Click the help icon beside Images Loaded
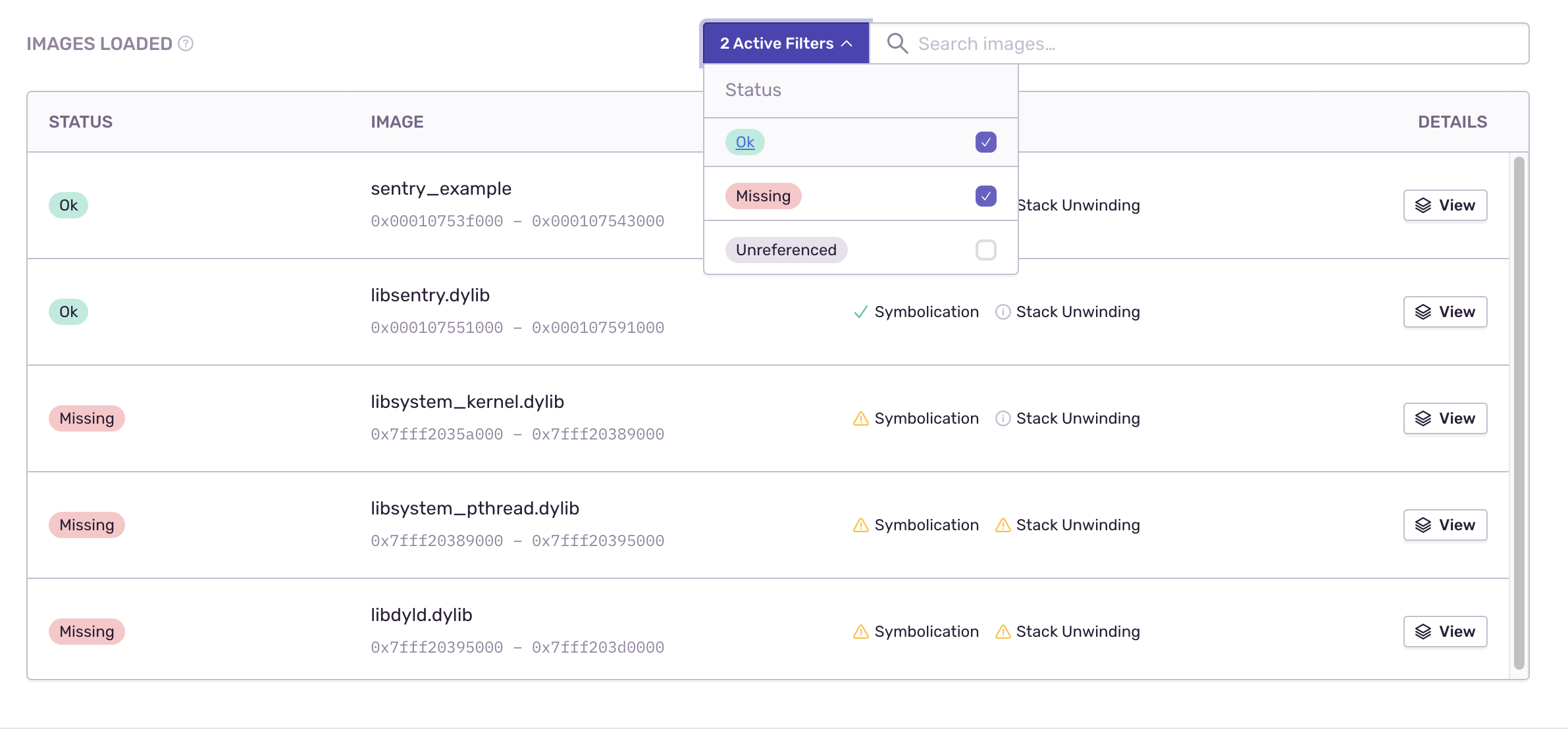 (186, 43)
